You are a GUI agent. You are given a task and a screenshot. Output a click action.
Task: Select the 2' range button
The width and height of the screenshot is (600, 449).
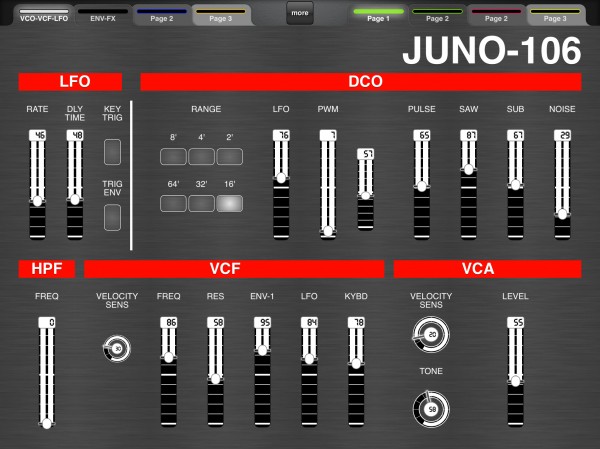[230, 157]
